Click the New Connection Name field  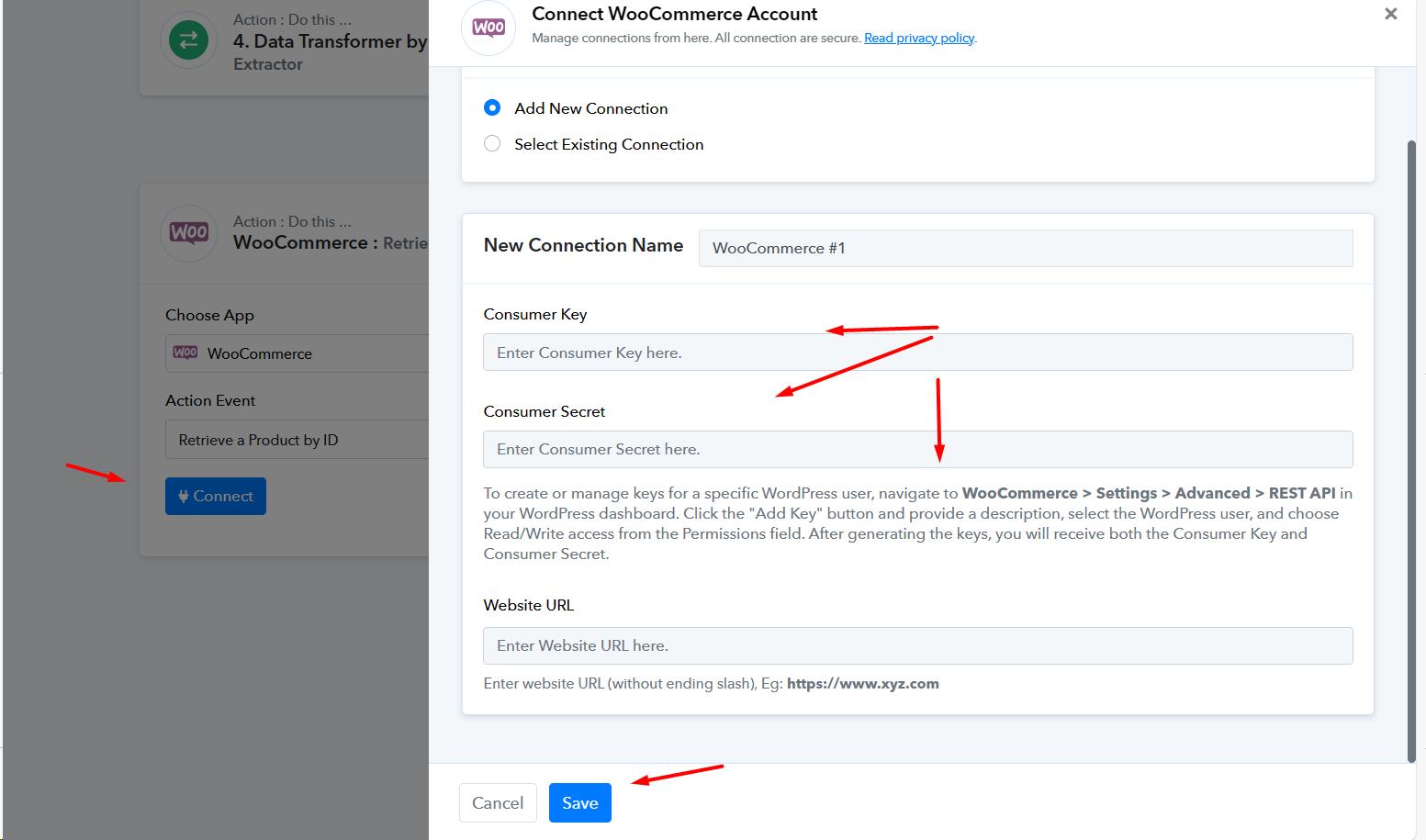(x=1026, y=248)
